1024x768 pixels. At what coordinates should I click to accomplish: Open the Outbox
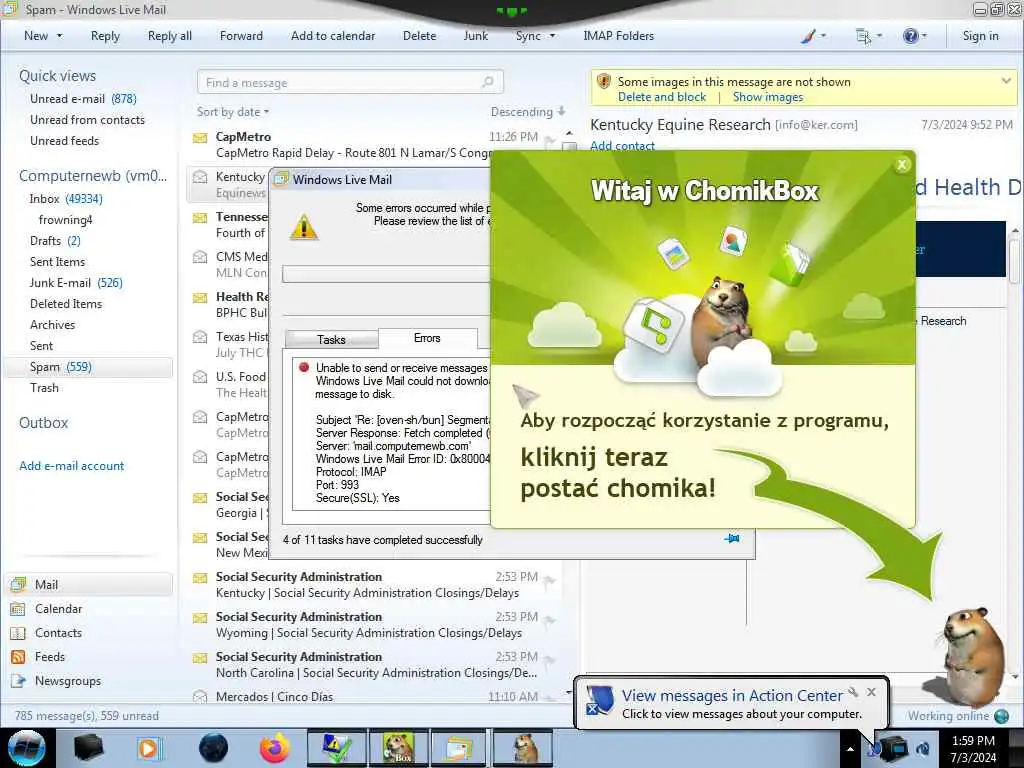click(x=43, y=423)
